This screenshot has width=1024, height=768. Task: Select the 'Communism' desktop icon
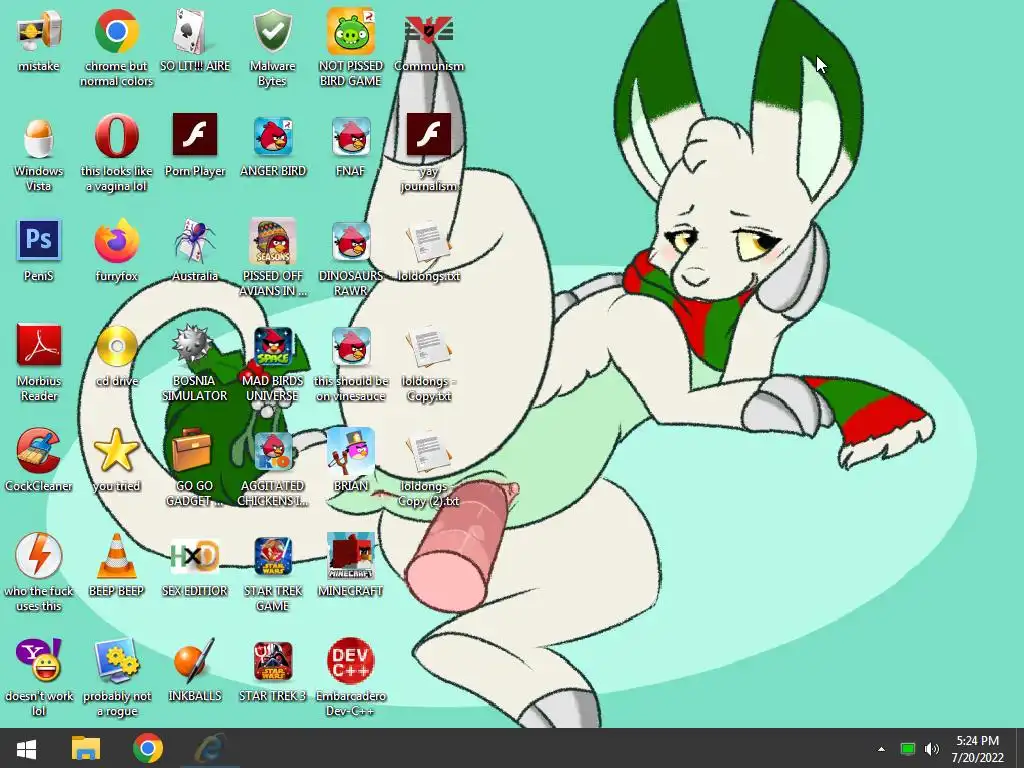(x=428, y=31)
